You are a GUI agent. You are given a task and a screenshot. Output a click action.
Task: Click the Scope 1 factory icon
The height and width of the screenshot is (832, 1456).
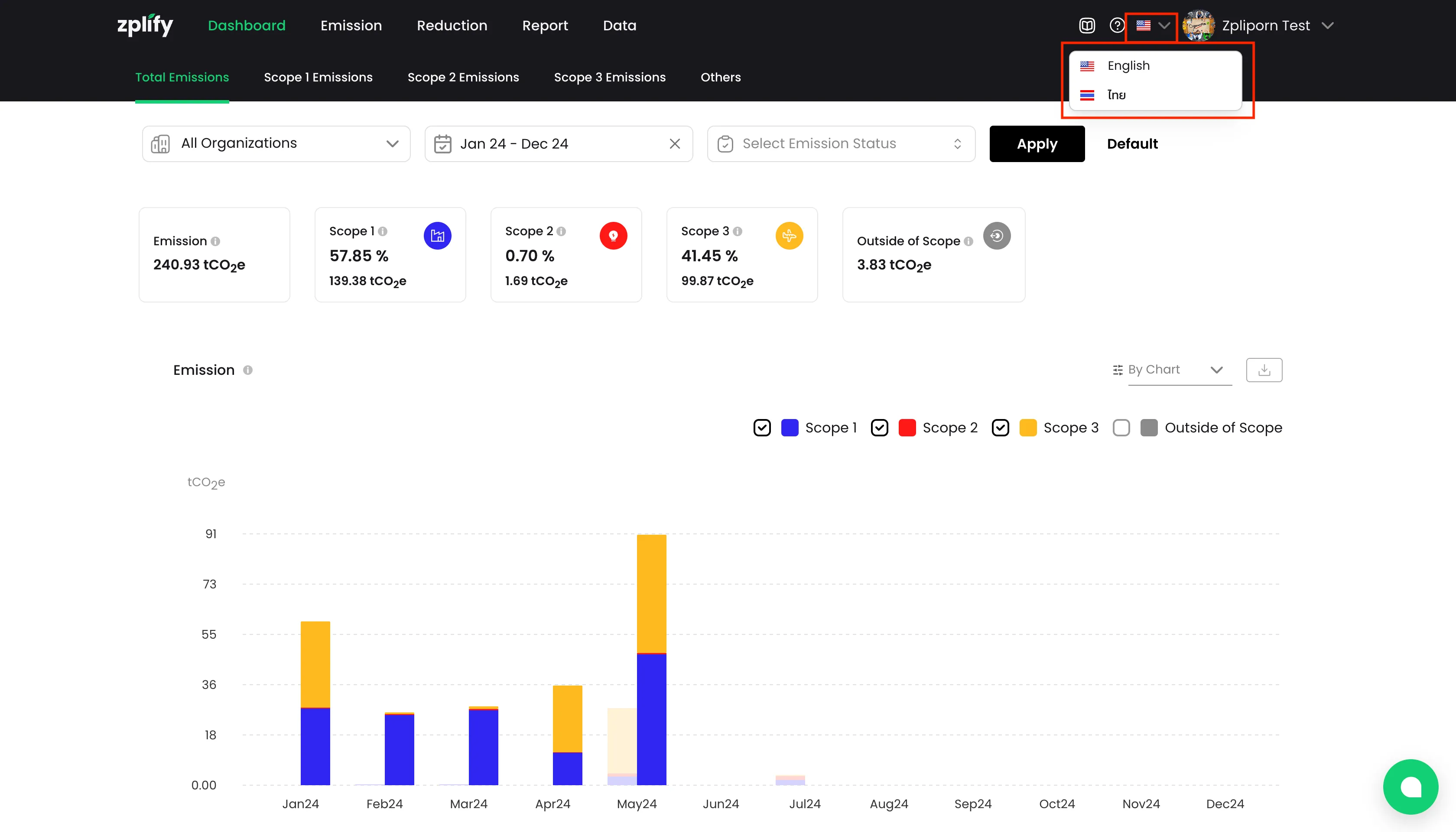tap(437, 235)
